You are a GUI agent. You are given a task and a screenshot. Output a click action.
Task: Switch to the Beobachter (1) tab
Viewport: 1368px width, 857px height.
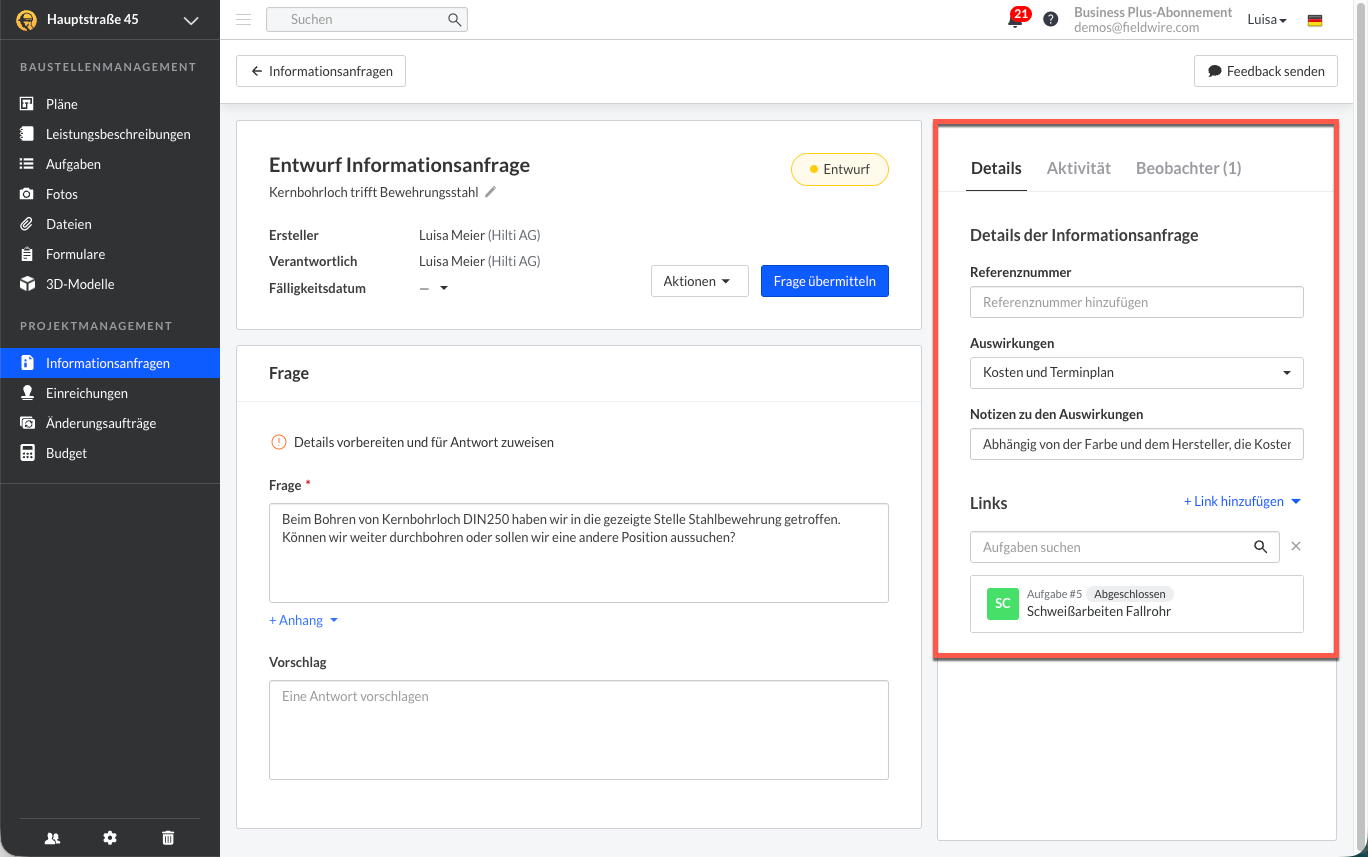coord(1188,168)
